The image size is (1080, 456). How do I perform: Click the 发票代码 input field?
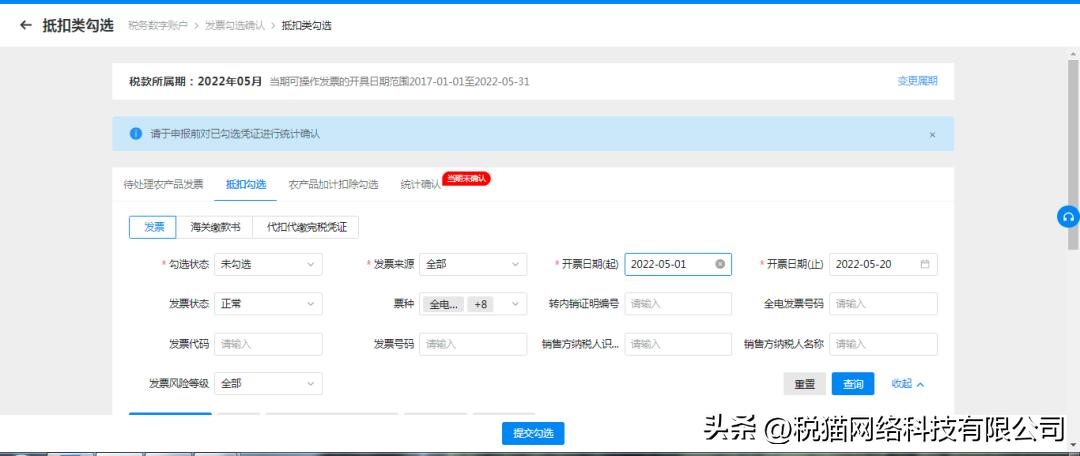268,344
